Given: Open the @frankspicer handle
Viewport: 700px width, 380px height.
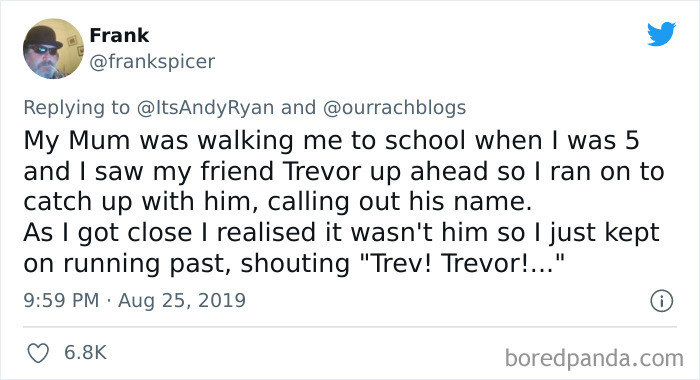Looking at the screenshot, I should (x=152, y=62).
